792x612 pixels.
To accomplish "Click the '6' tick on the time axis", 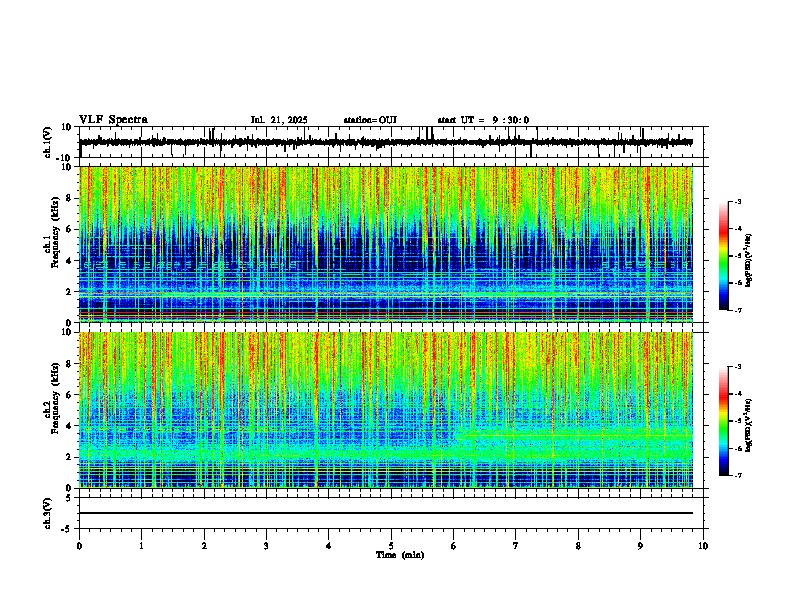I will click(x=454, y=546).
